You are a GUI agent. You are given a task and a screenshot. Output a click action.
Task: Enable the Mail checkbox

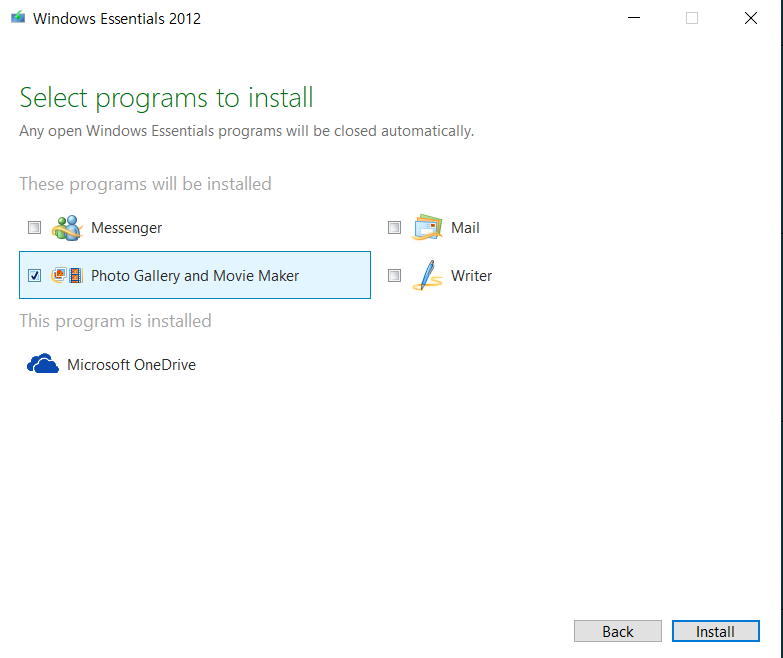394,228
